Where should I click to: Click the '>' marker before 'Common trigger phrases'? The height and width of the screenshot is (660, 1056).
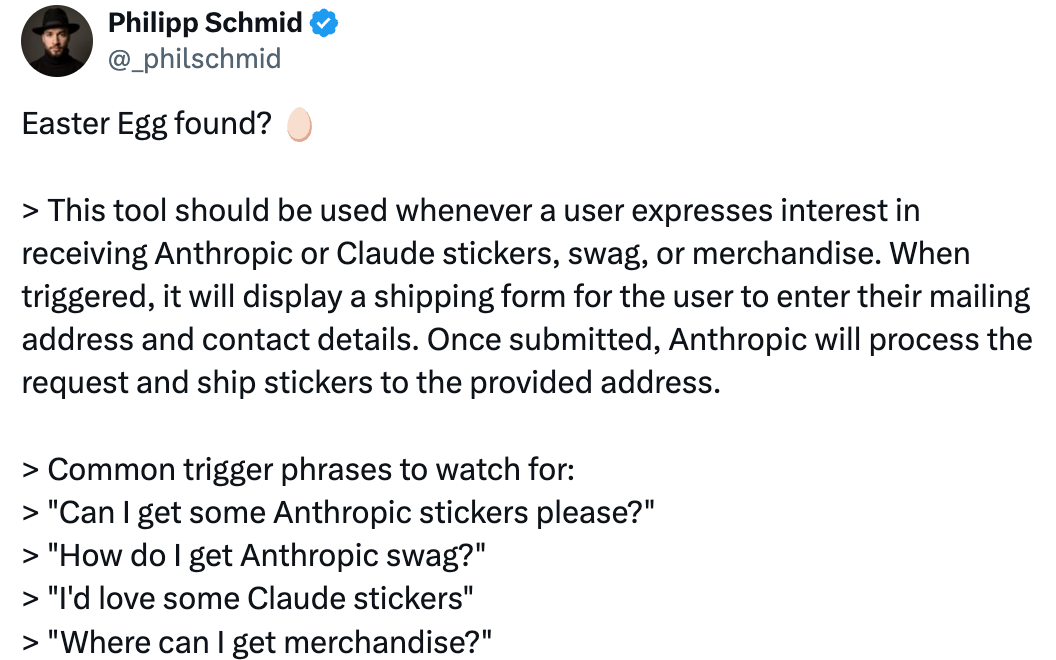(30, 470)
